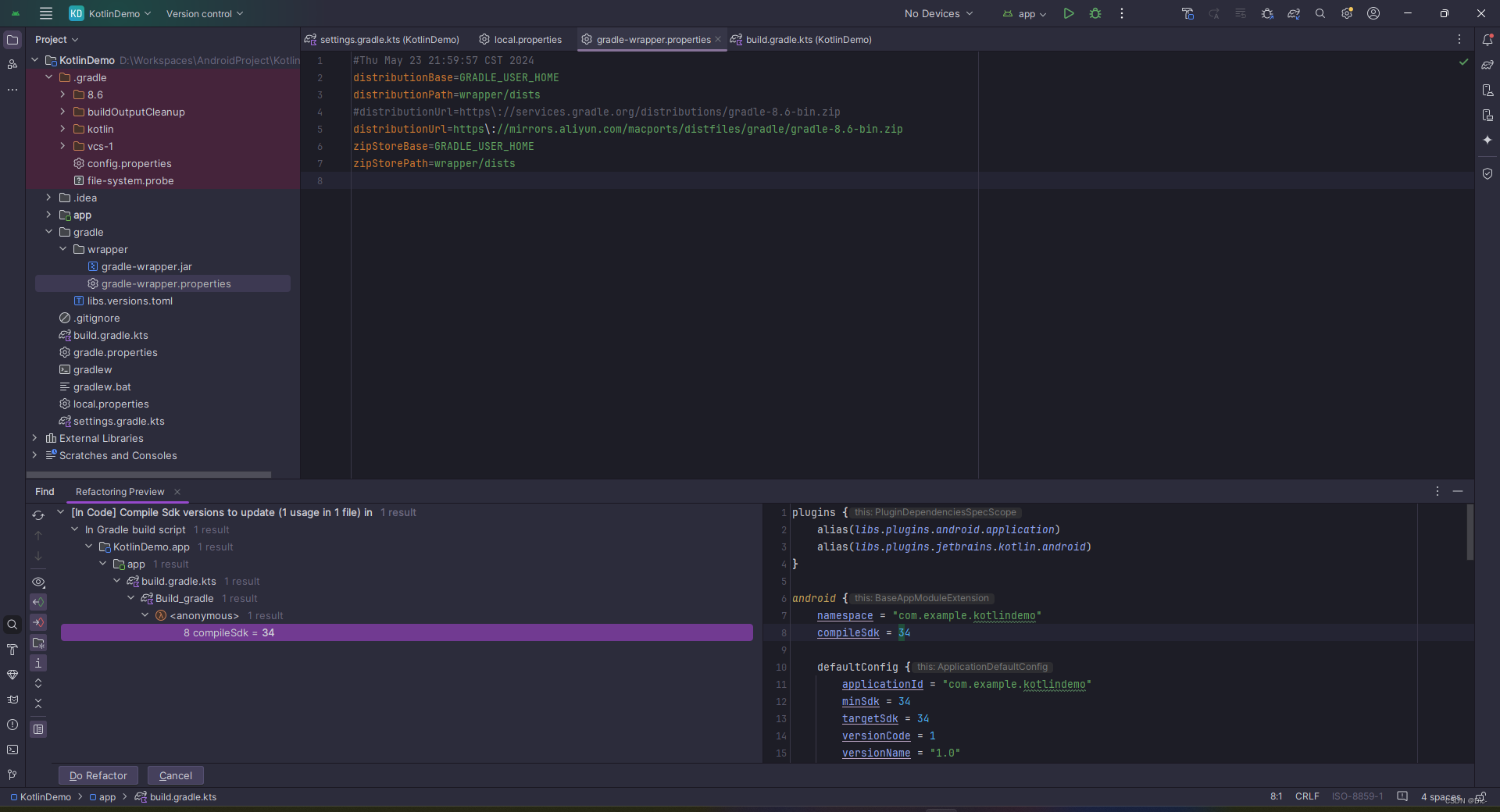Collapse the wrapper folder in Project tree
Screen dimensions: 1500x812
62,249
